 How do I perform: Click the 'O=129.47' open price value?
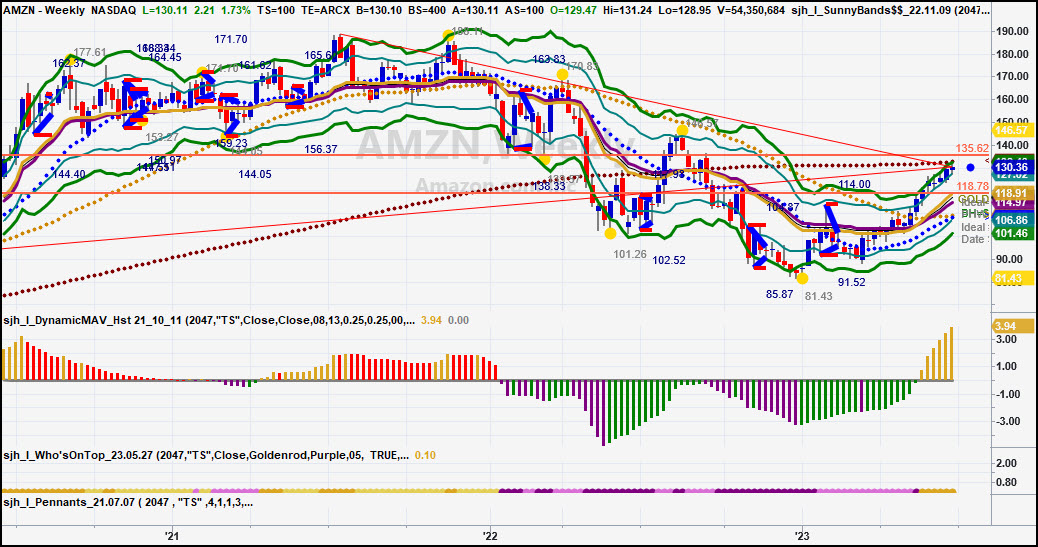click(573, 11)
